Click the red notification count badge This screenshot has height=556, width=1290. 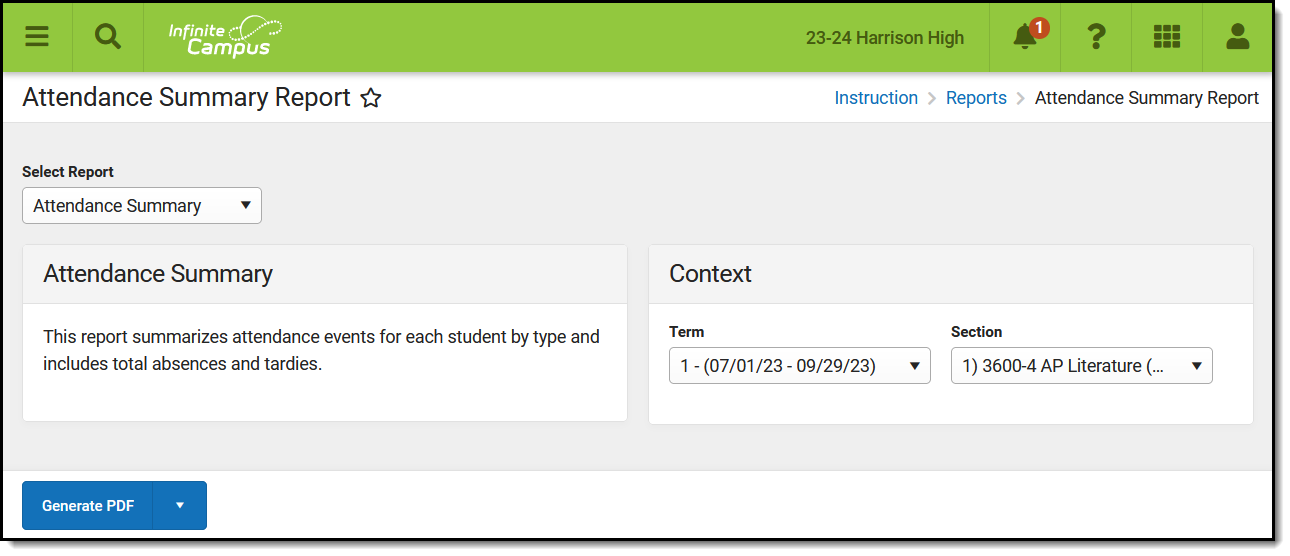(x=1039, y=28)
